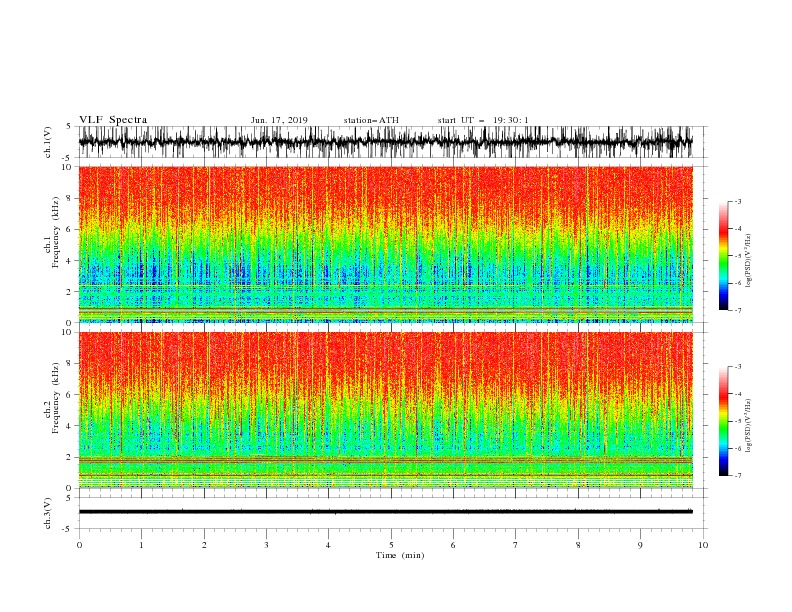Click time axis tick label "7"
Image resolution: width=792 pixels, height=612 pixels.
pos(516,545)
